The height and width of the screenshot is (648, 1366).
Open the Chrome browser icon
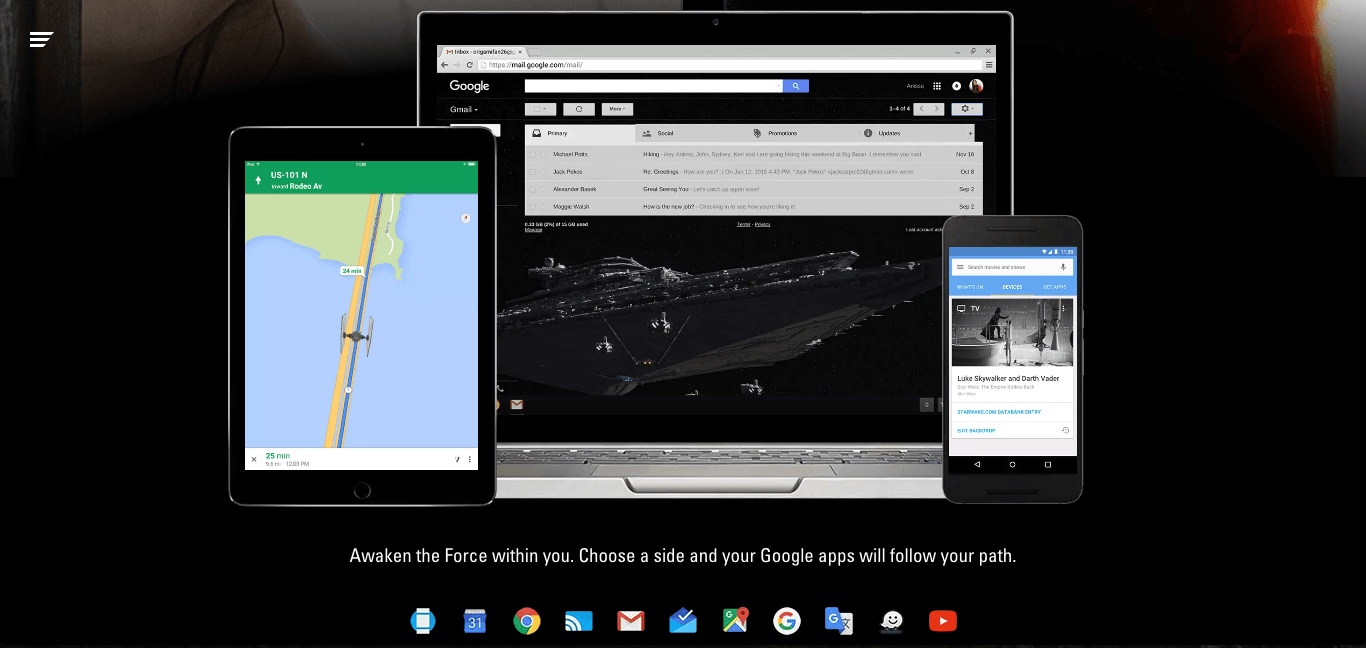(527, 620)
